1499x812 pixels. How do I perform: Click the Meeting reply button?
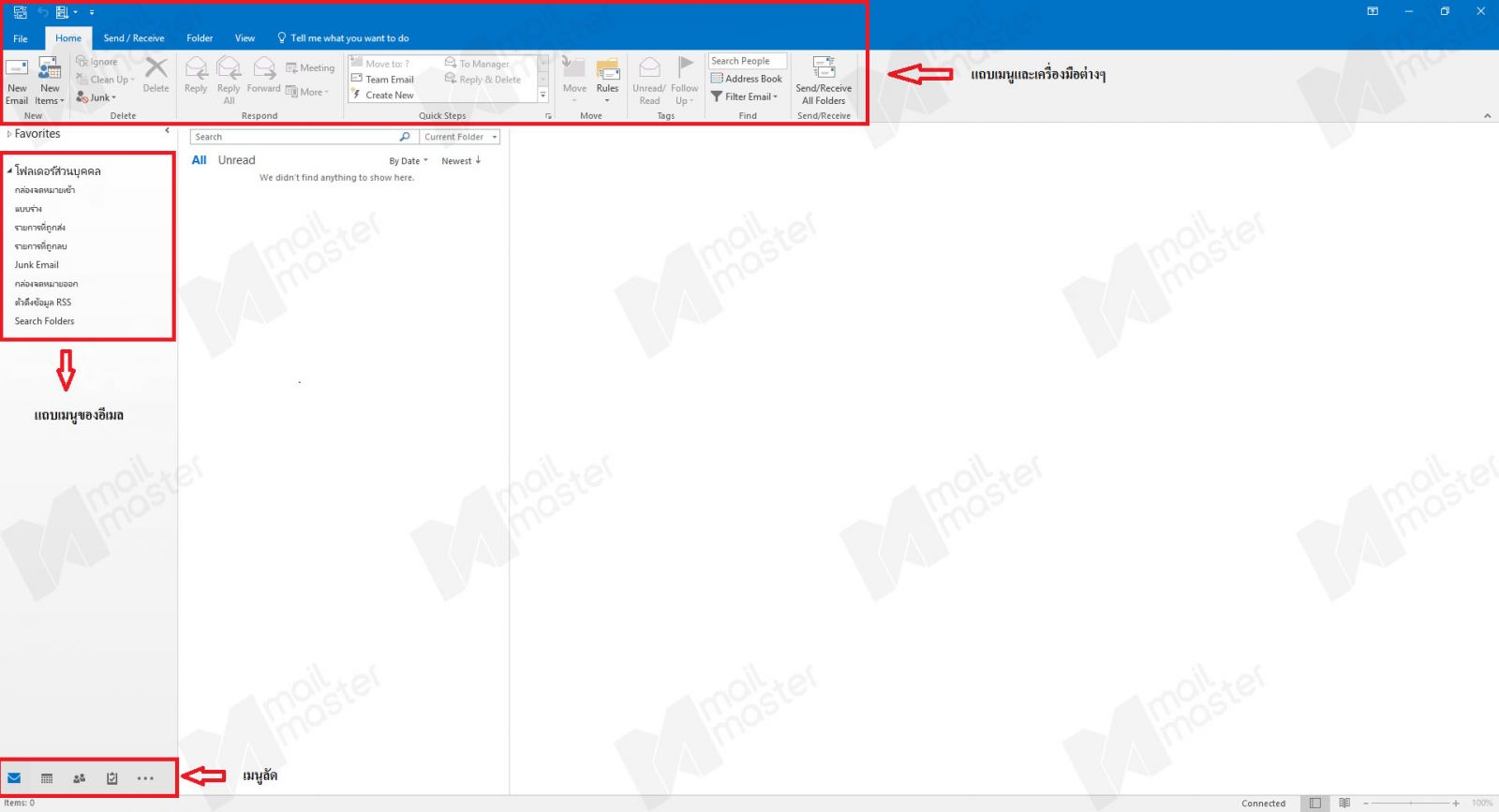310,67
